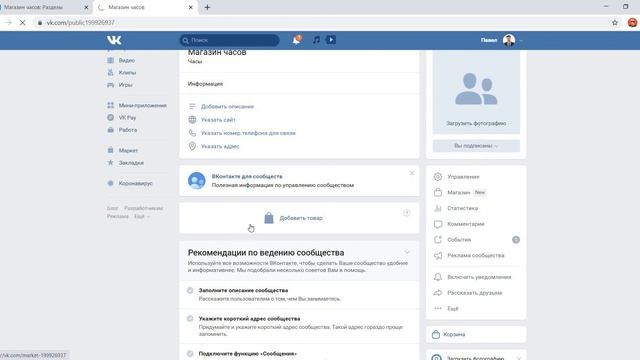Image resolution: width=640 pixels, height=360 pixels.
Task: Click Загрузить фотографию on community avatar
Action: click(x=476, y=123)
